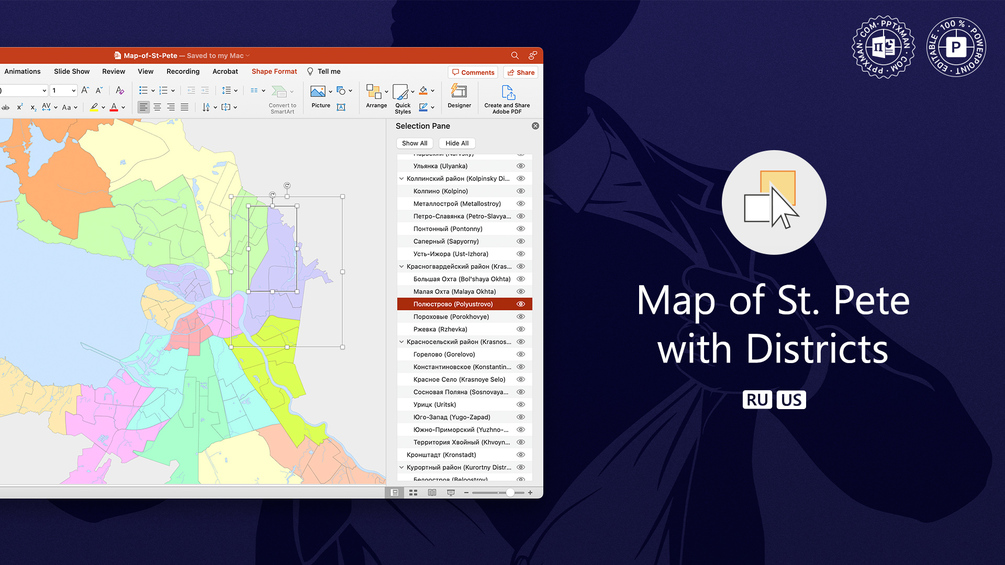The height and width of the screenshot is (565, 1005).
Task: Toggle visibility of Урицк (Uritsk)
Action: point(520,405)
